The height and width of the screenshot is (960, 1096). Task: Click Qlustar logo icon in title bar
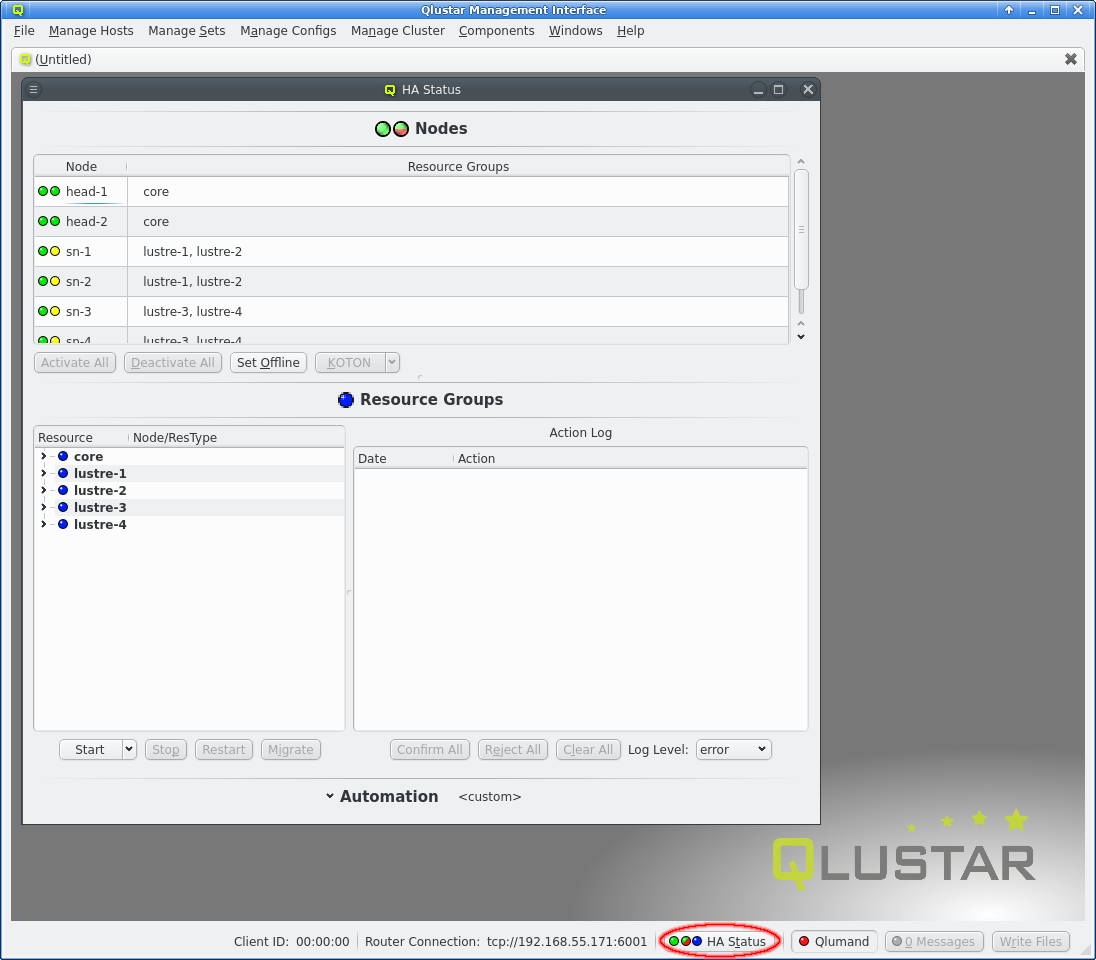(18, 10)
